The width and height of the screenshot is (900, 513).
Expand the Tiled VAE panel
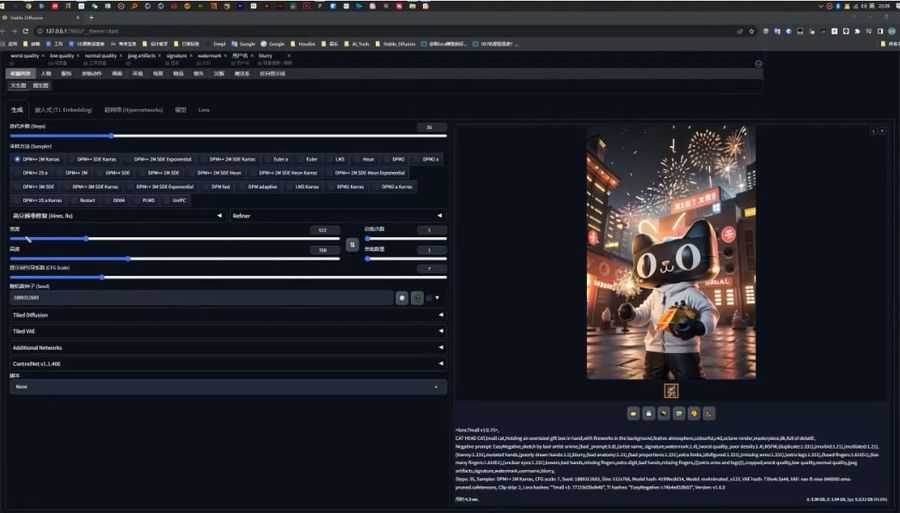[x=228, y=331]
